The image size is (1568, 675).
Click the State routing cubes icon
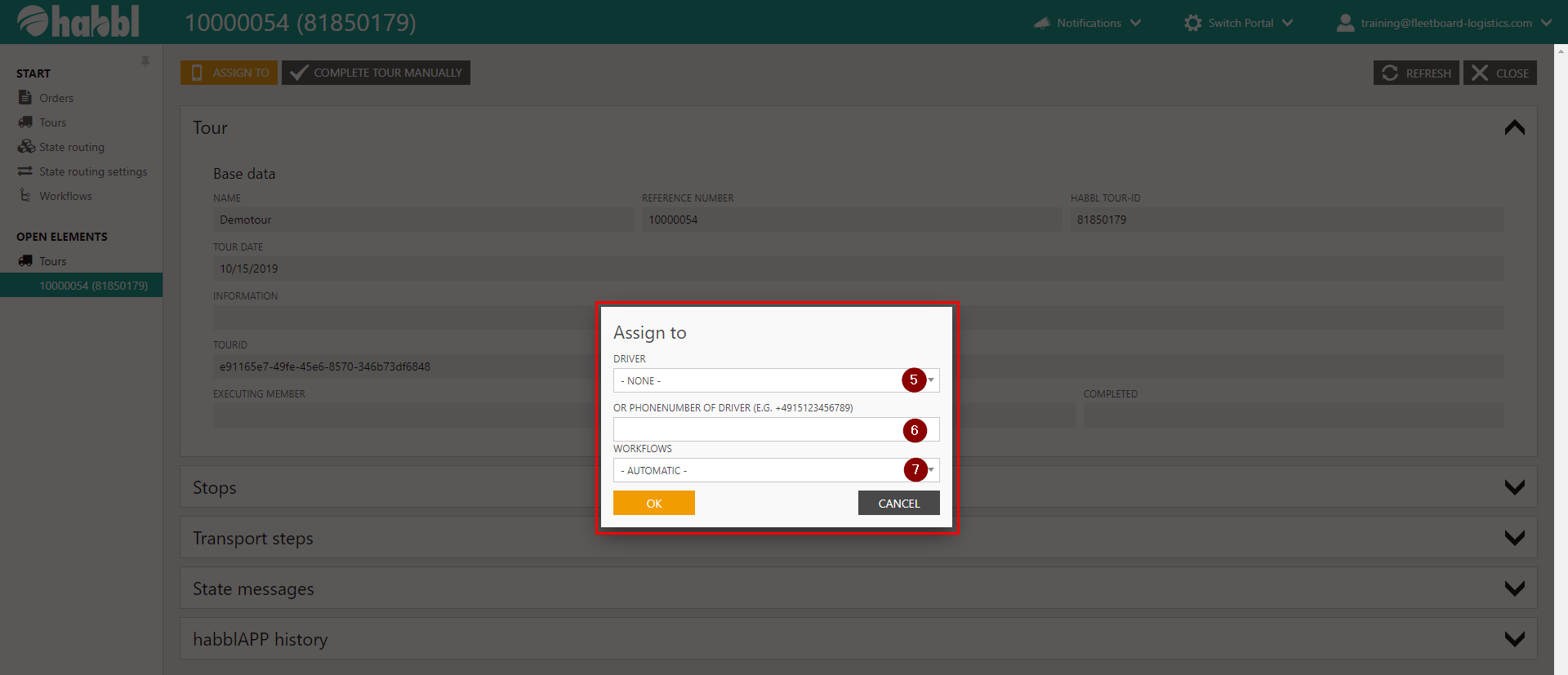tap(26, 147)
